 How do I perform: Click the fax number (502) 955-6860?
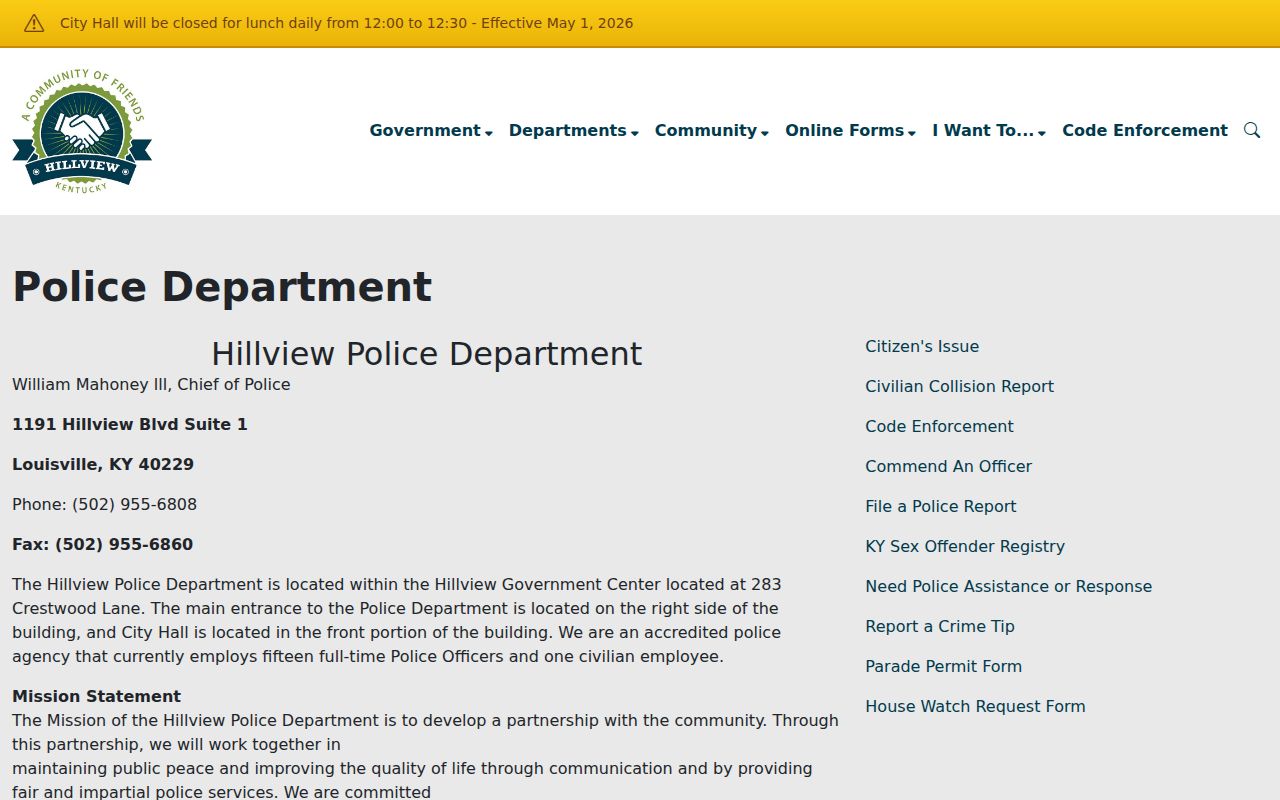[x=124, y=544]
